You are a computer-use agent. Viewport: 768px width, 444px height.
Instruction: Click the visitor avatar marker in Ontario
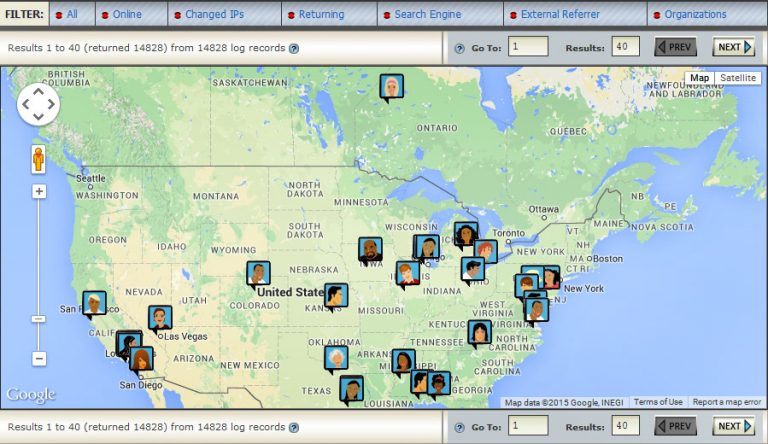(391, 87)
